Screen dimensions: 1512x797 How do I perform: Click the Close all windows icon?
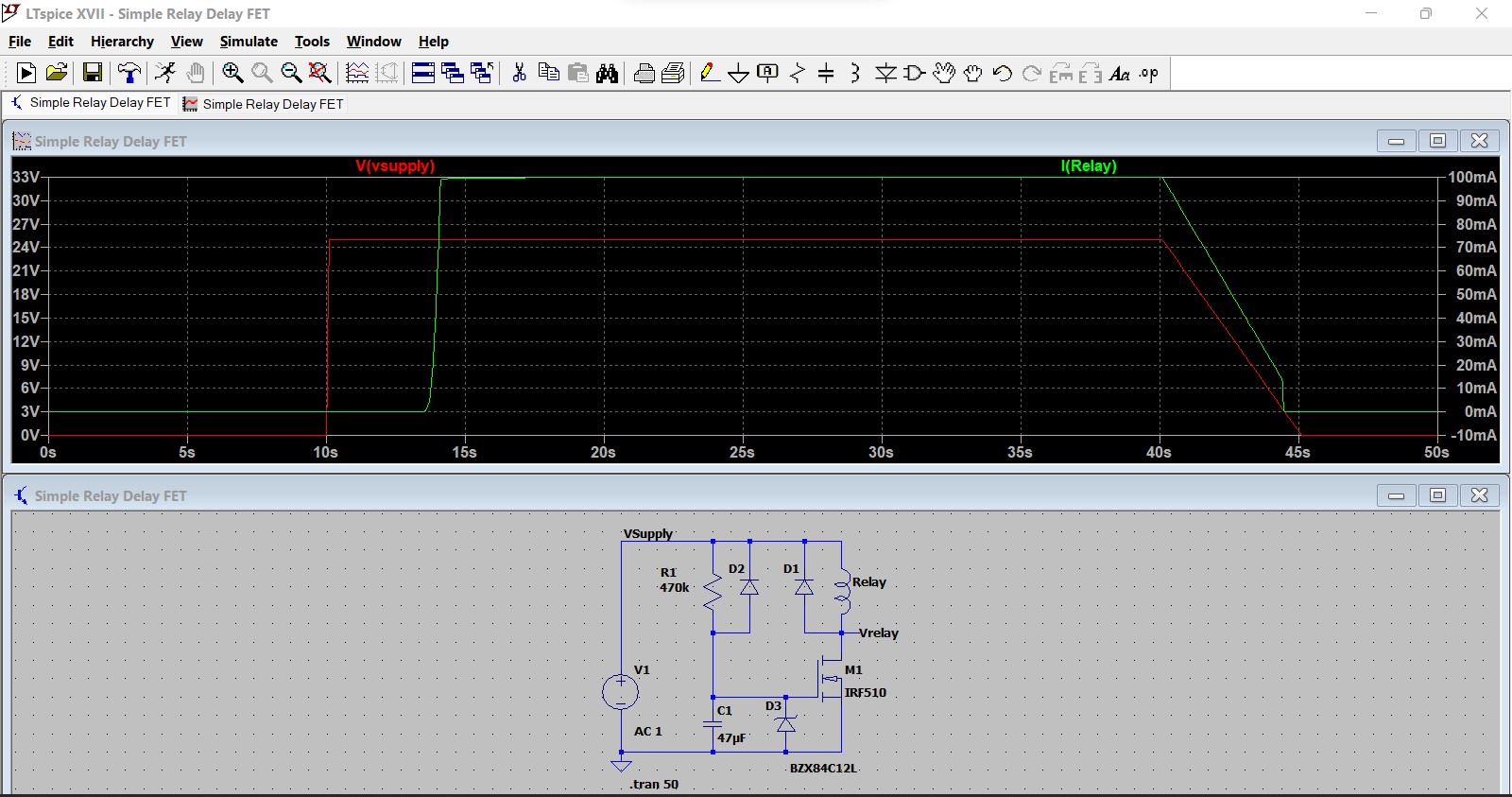click(482, 73)
